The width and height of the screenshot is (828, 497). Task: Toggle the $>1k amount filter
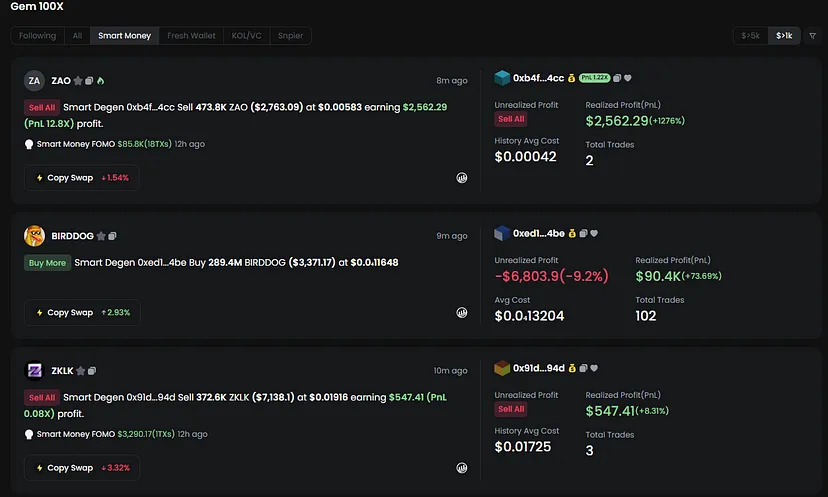(x=784, y=36)
